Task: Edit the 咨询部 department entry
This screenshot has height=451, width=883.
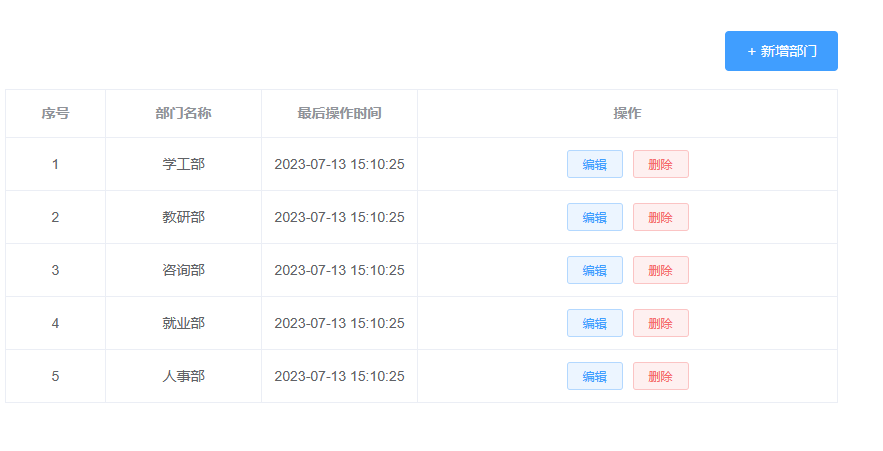Action: tap(594, 270)
